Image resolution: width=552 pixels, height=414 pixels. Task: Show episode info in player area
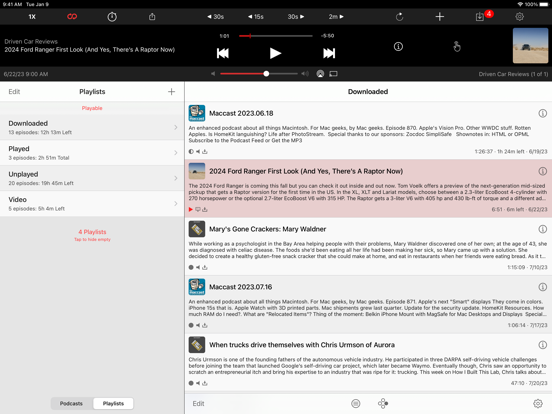point(398,46)
